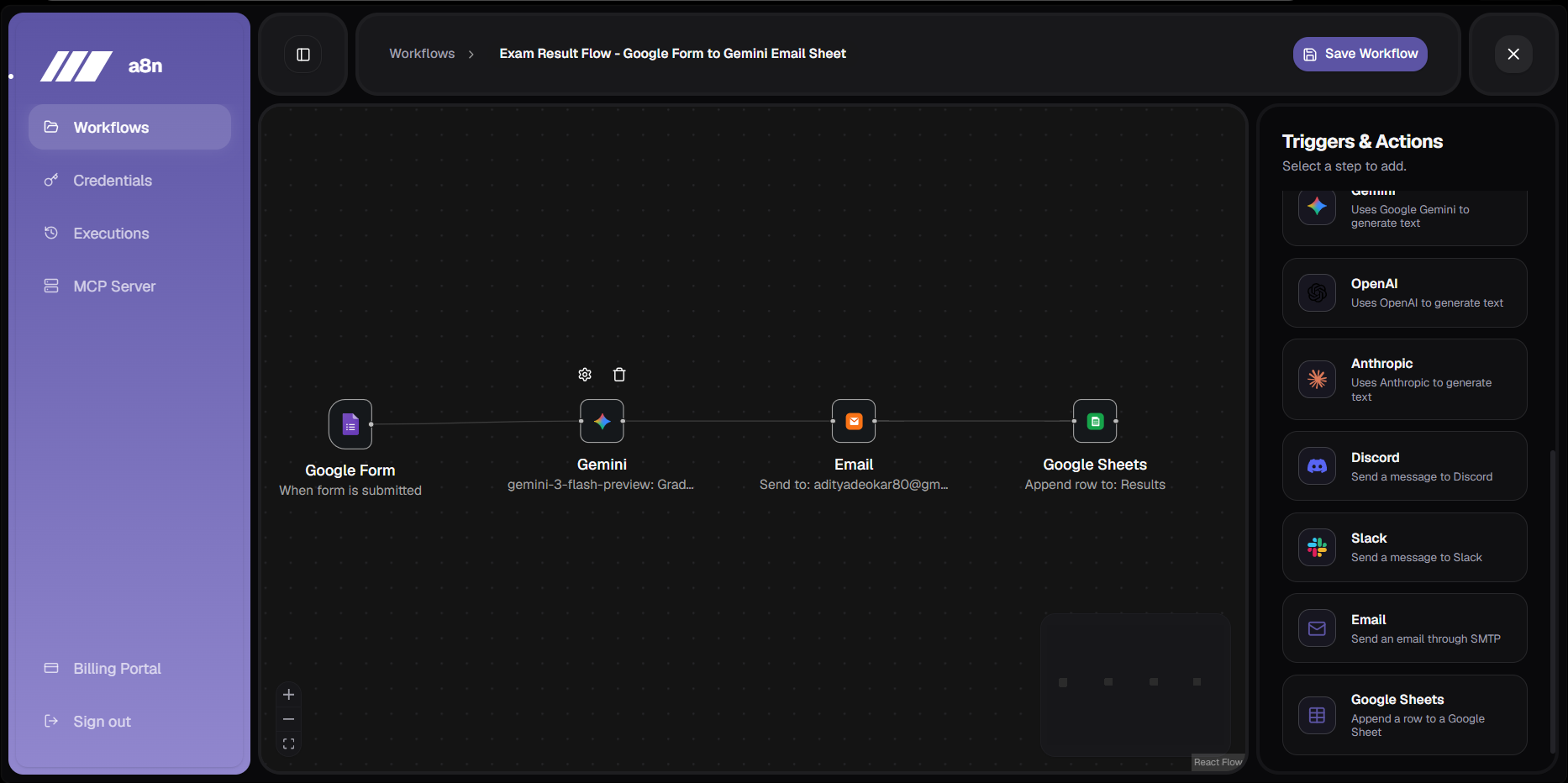Select the Email node on canvas
Viewport: 1568px width, 783px height.
point(854,421)
